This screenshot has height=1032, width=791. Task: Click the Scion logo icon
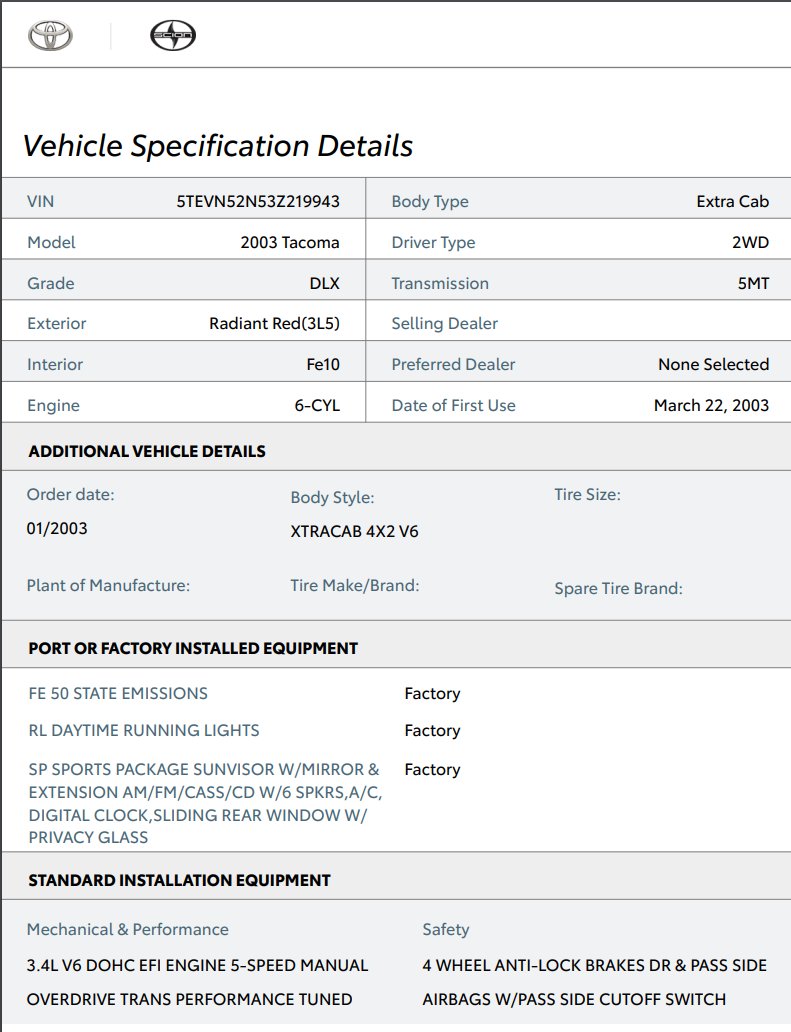click(173, 36)
